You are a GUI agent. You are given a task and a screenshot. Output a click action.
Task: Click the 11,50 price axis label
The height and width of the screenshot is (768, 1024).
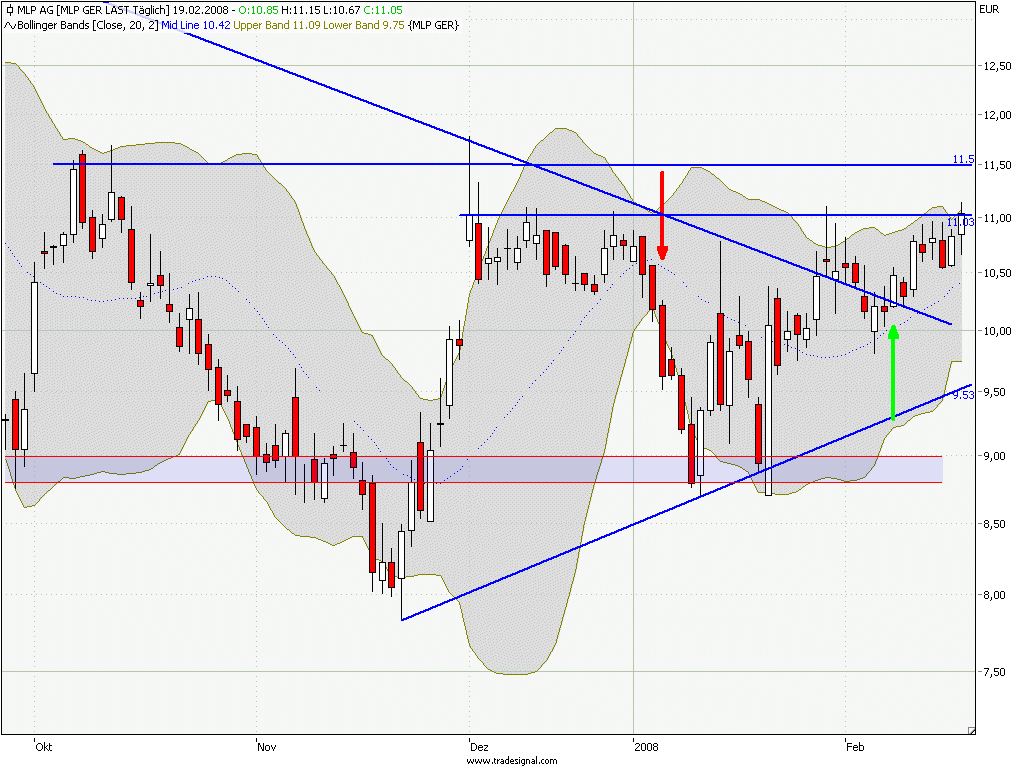coord(998,165)
